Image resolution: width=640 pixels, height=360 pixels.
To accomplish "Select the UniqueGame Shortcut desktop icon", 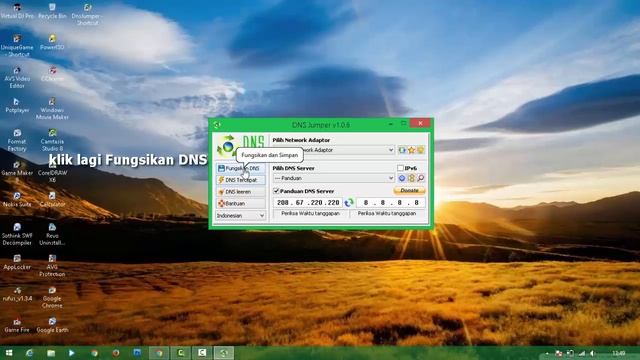I will tap(17, 46).
